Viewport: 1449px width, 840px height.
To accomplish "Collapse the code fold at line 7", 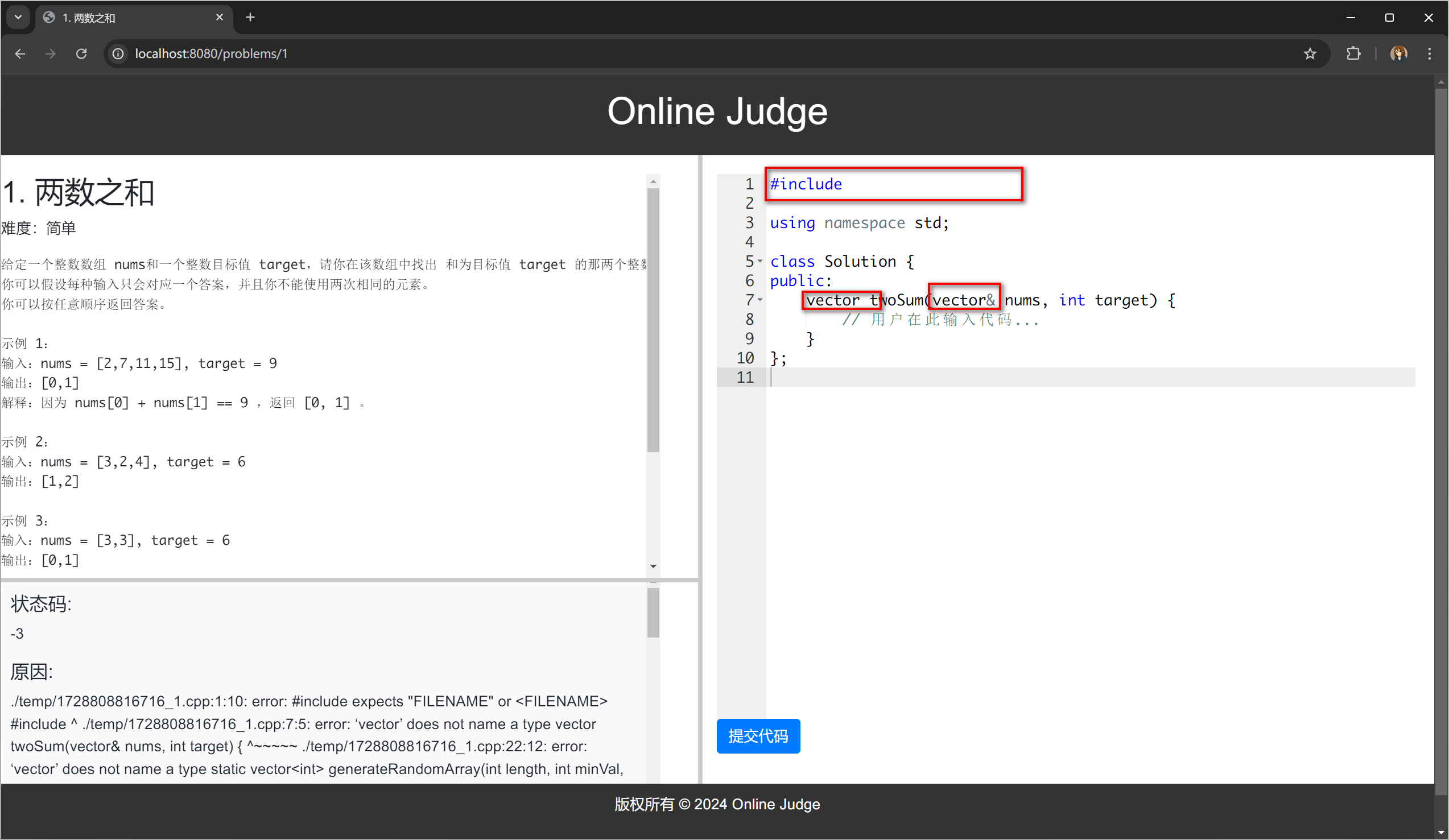I will pos(760,300).
